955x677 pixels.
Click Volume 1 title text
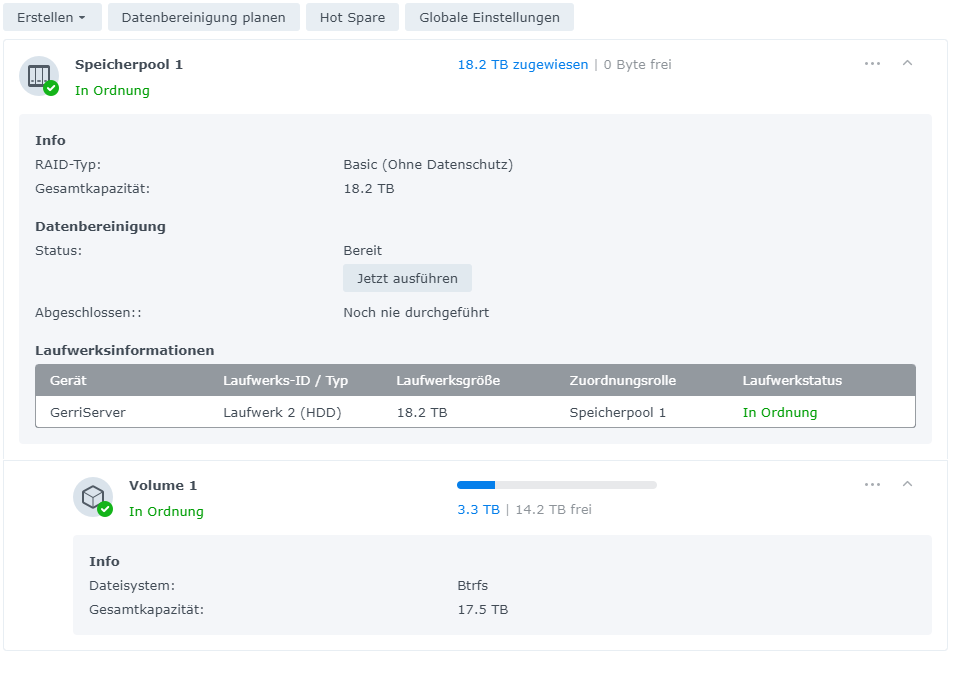[x=163, y=485]
